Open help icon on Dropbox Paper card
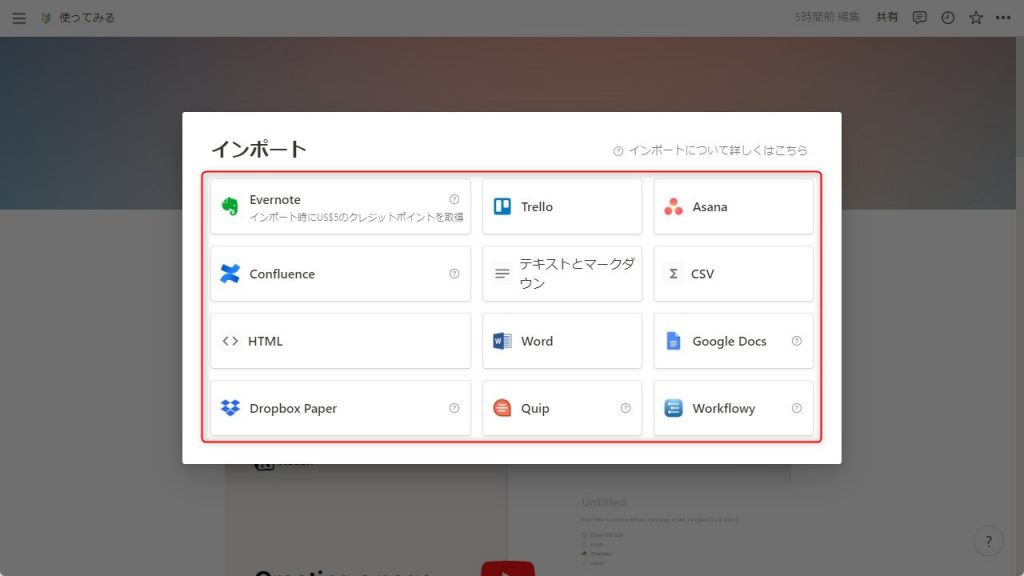 tap(454, 408)
